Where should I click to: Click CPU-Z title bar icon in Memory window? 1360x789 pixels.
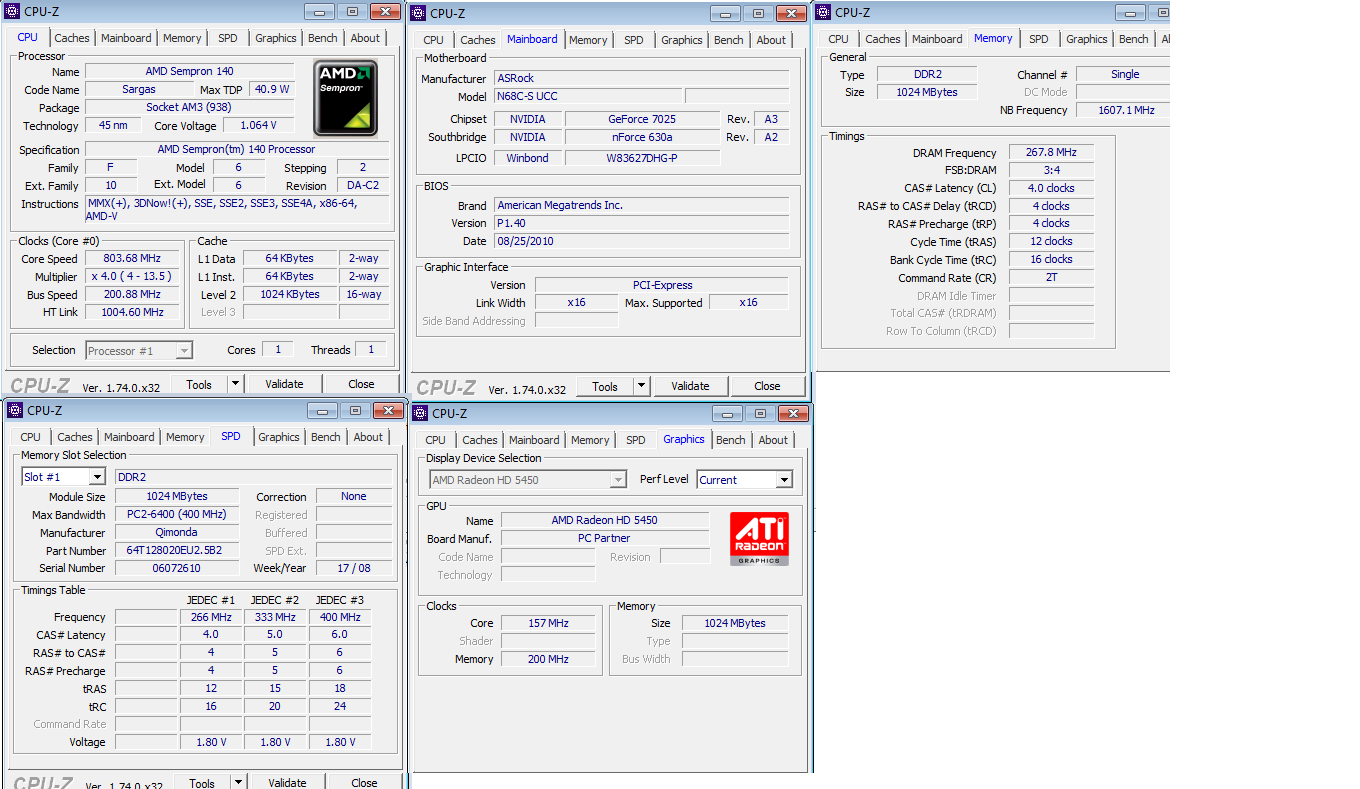[824, 12]
